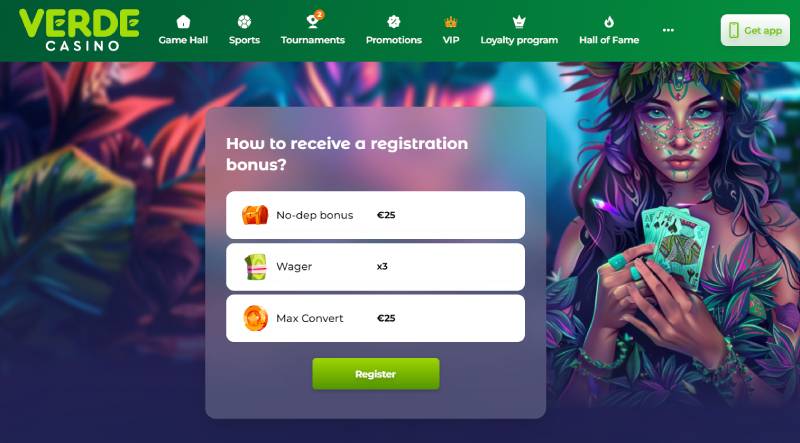Select the Sports soccer ball icon
Image resolution: width=800 pixels, height=443 pixels.
coord(244,21)
